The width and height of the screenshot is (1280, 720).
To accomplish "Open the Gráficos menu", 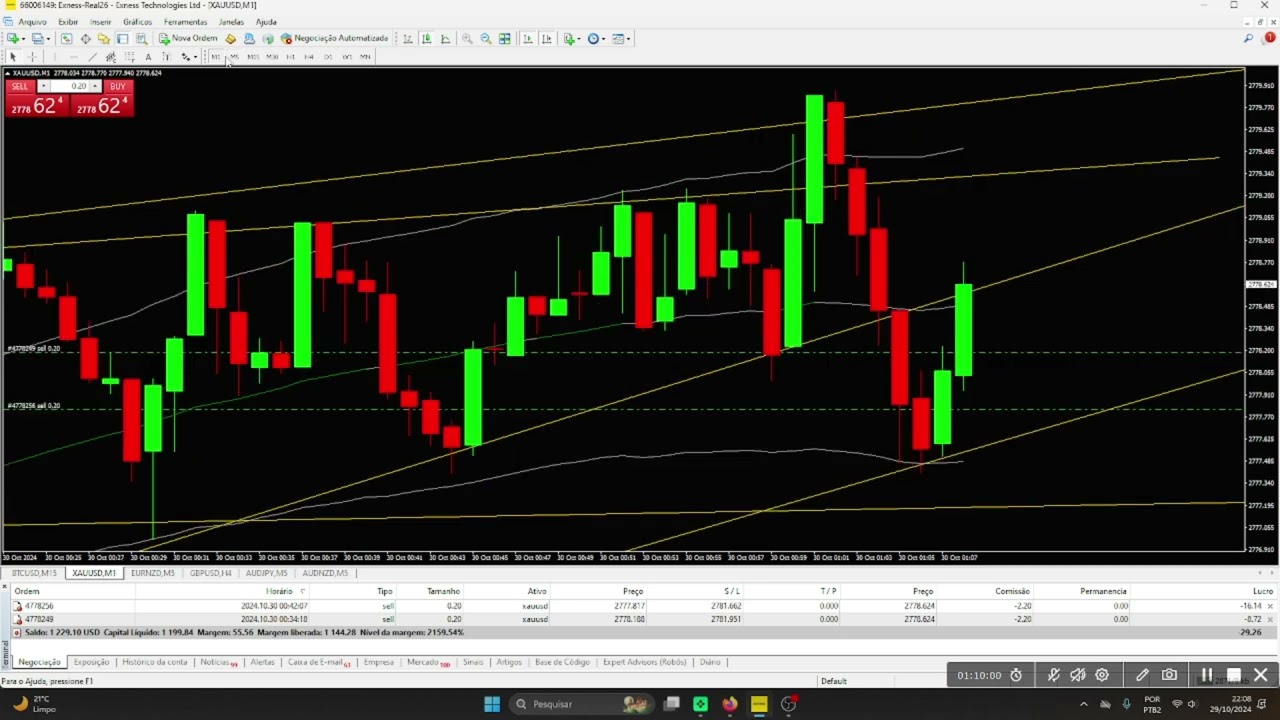I will 137,21.
